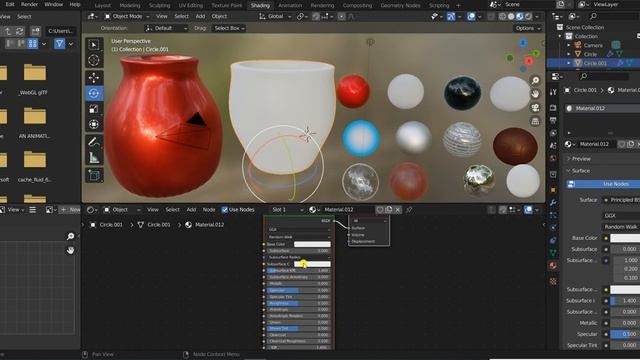Toggle viewport gizmos button
This screenshot has height=360, width=640.
(451, 16)
